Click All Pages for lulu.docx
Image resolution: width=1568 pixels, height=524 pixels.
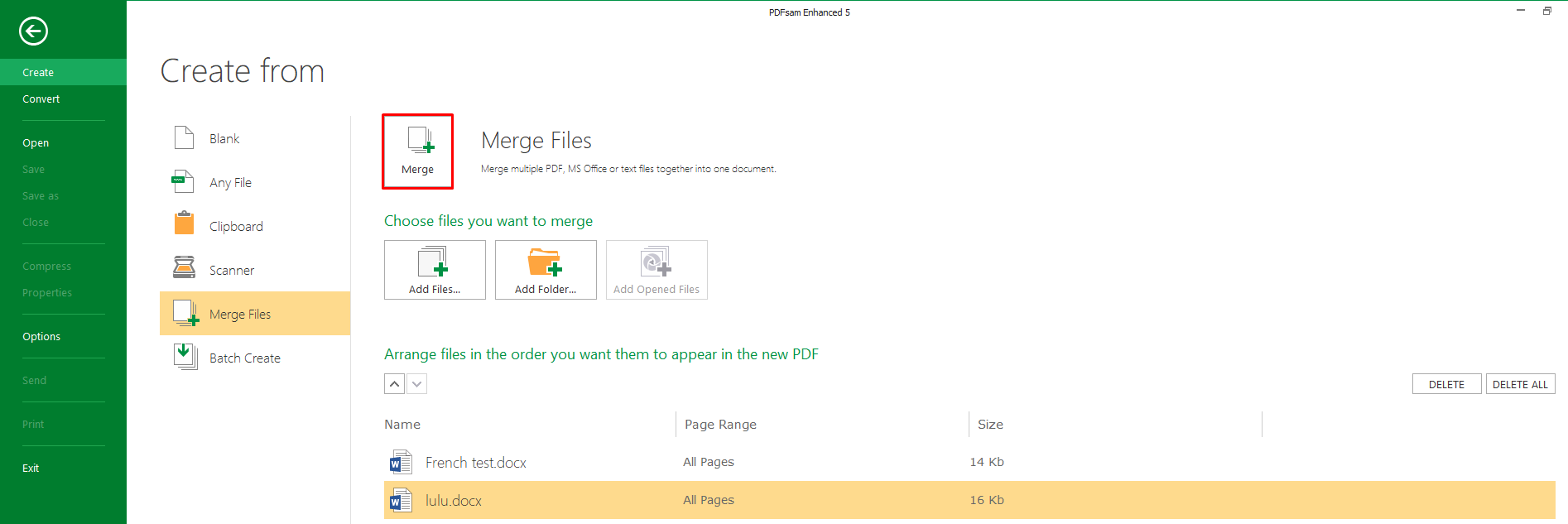(709, 500)
